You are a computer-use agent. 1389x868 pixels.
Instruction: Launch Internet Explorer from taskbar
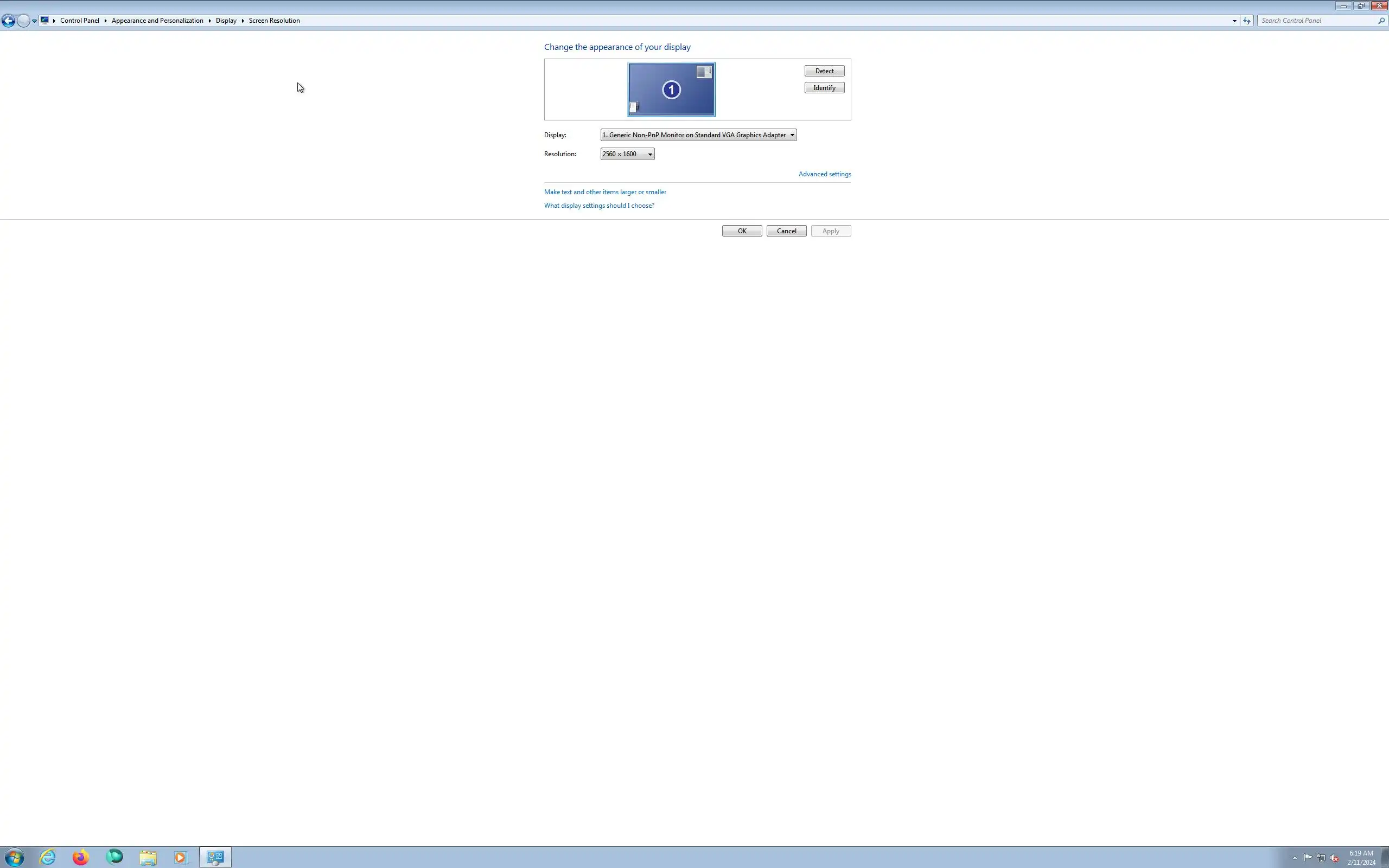[x=48, y=858]
